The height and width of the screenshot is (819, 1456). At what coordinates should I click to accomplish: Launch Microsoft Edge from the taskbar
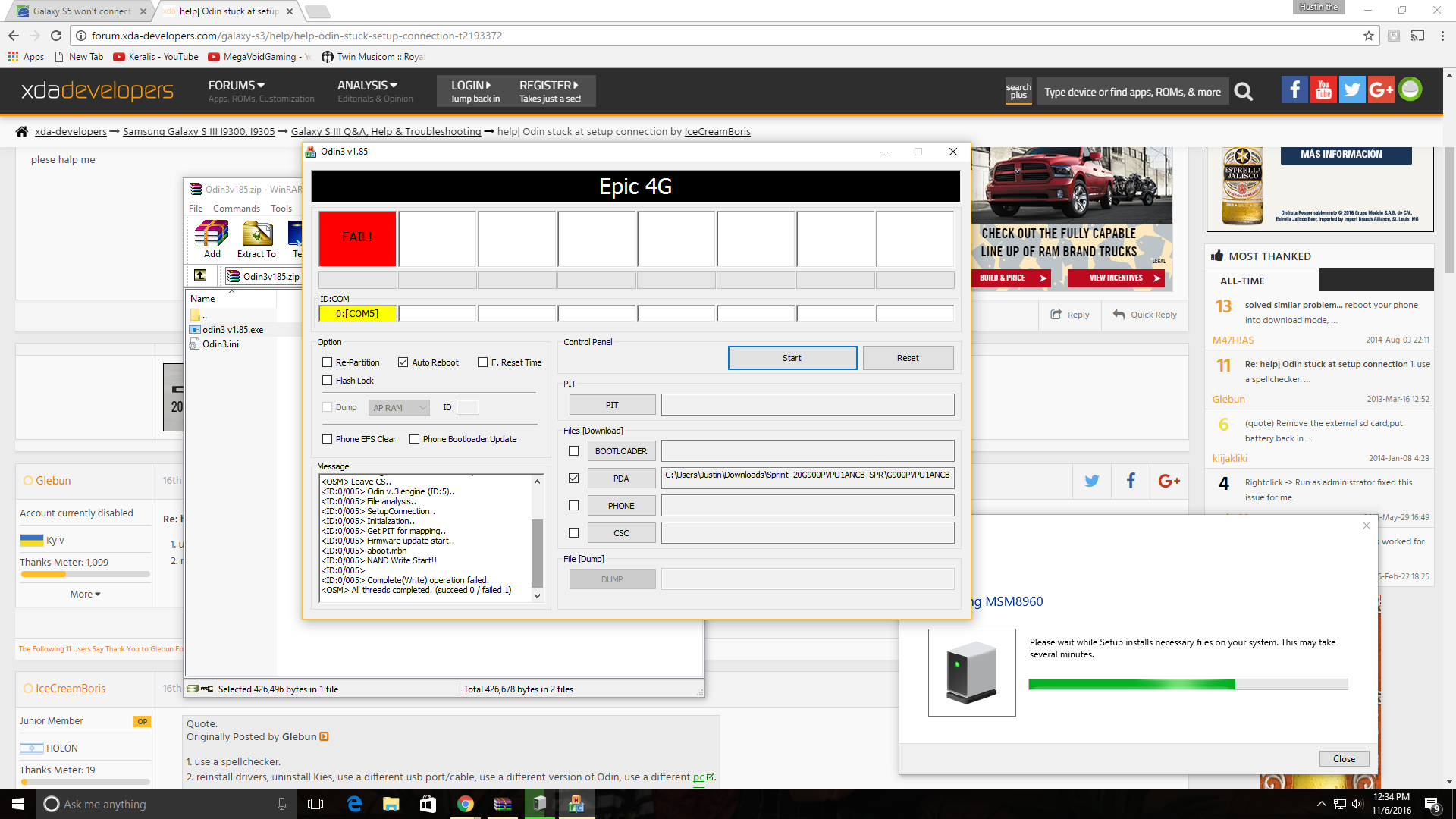(x=354, y=804)
